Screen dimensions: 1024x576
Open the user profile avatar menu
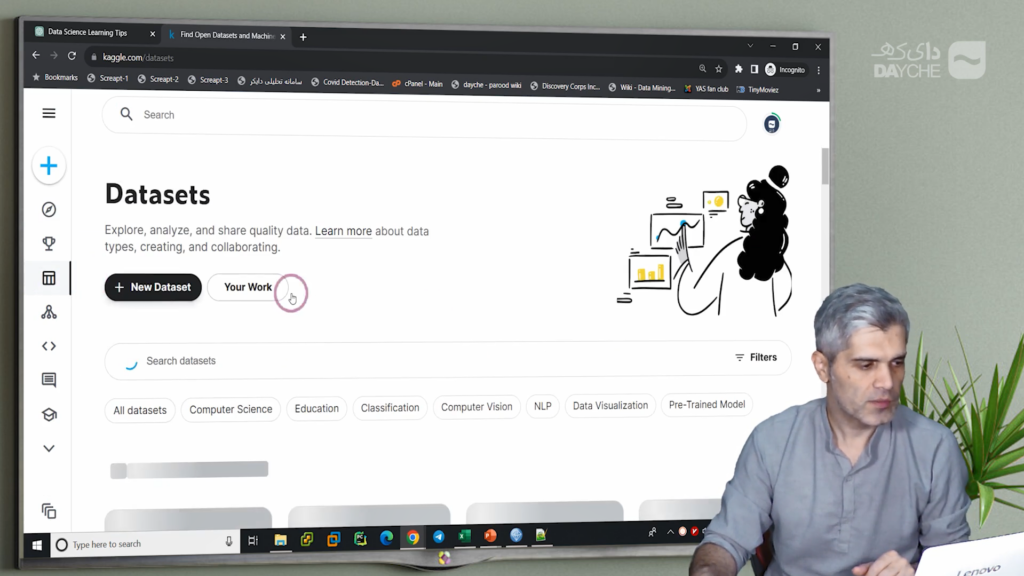pyautogui.click(x=771, y=124)
